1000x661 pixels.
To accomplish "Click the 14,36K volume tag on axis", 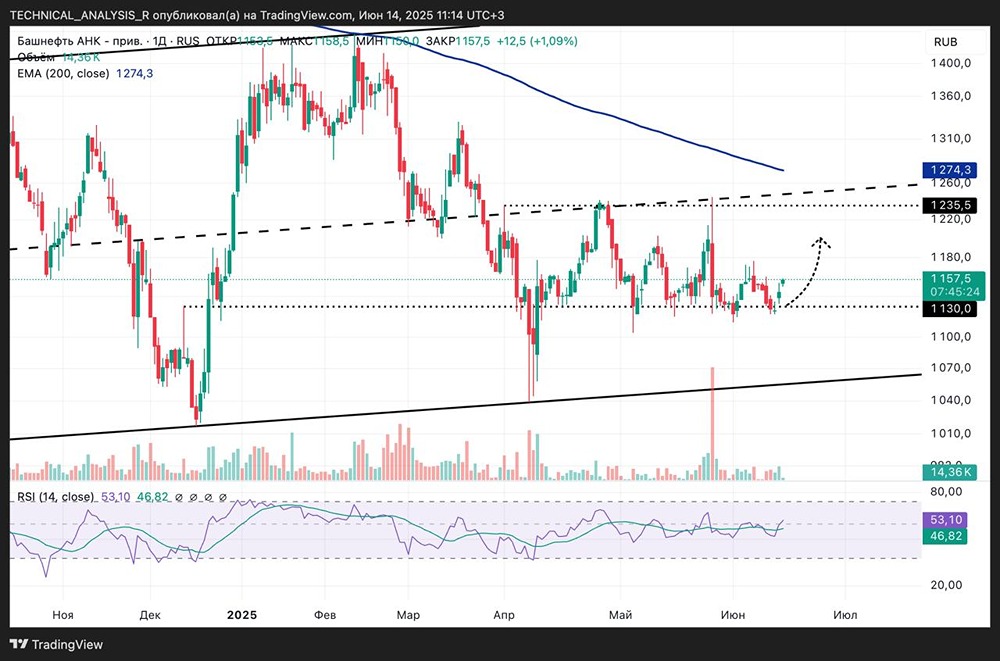I will [950, 472].
